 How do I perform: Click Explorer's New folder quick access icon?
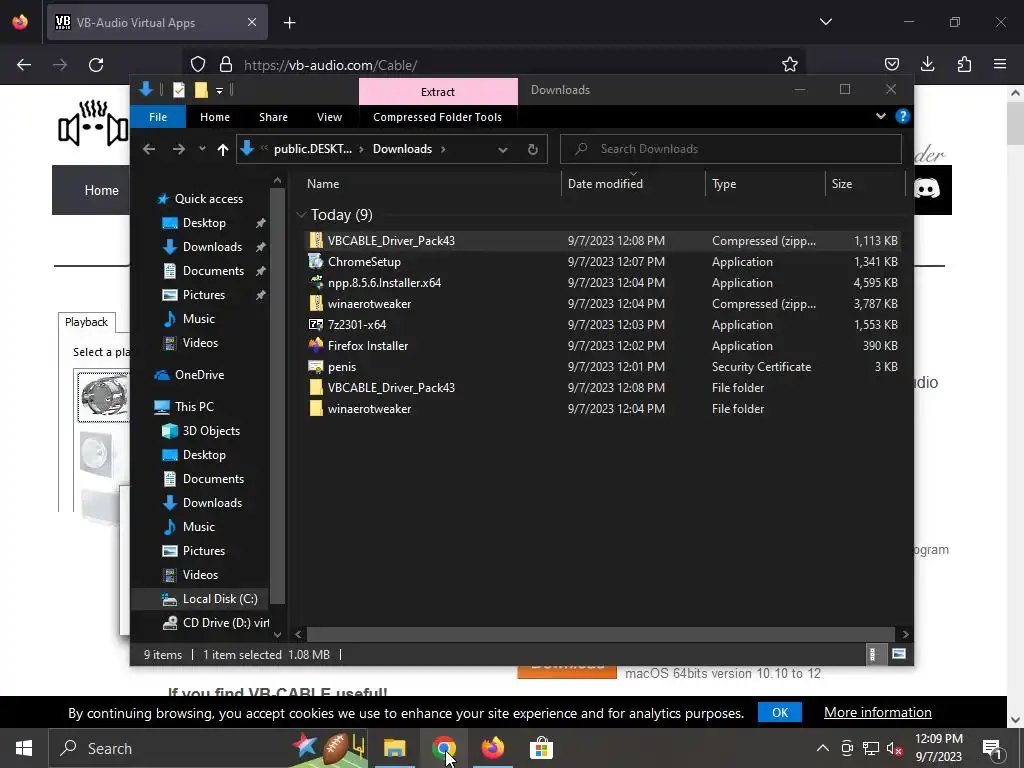click(201, 90)
